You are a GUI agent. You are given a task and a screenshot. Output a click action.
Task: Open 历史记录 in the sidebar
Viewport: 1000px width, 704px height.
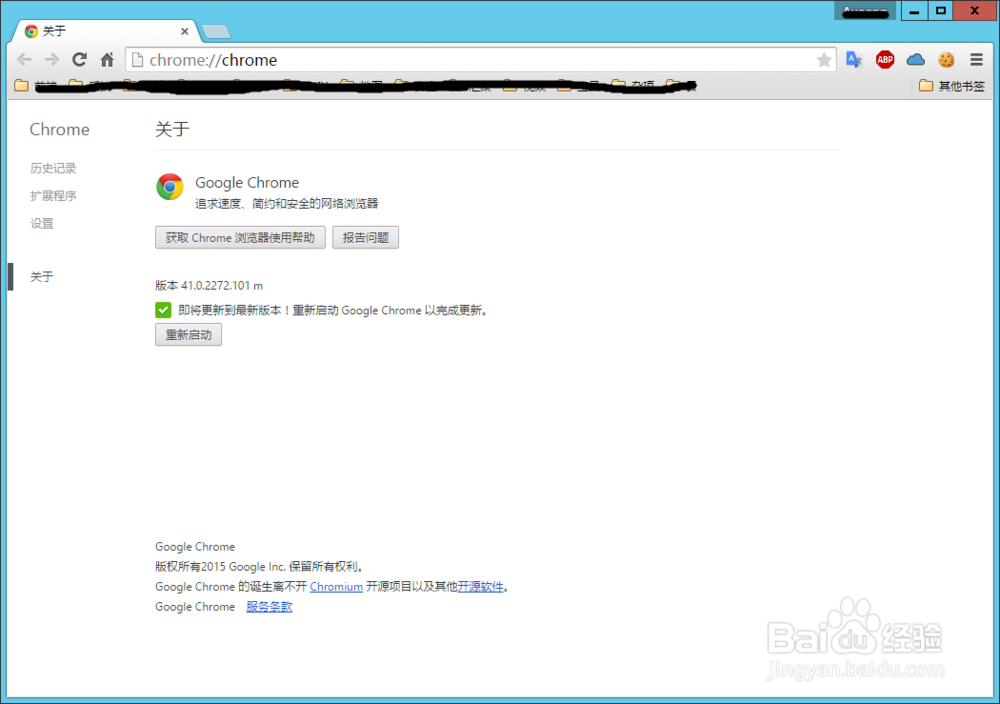pyautogui.click(x=53, y=168)
